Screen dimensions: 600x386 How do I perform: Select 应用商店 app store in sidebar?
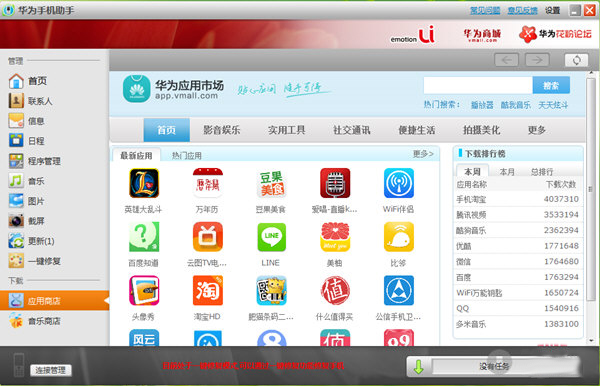pos(54,301)
